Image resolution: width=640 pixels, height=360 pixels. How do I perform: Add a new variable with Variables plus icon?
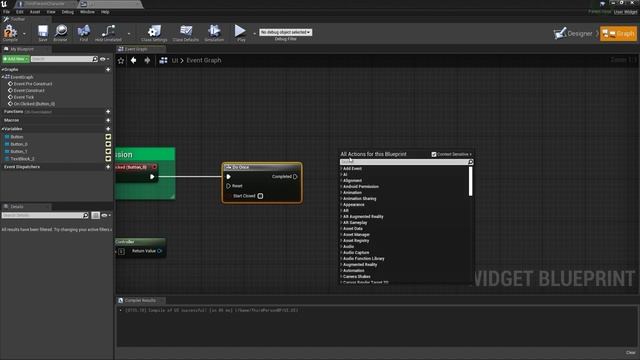[108, 129]
